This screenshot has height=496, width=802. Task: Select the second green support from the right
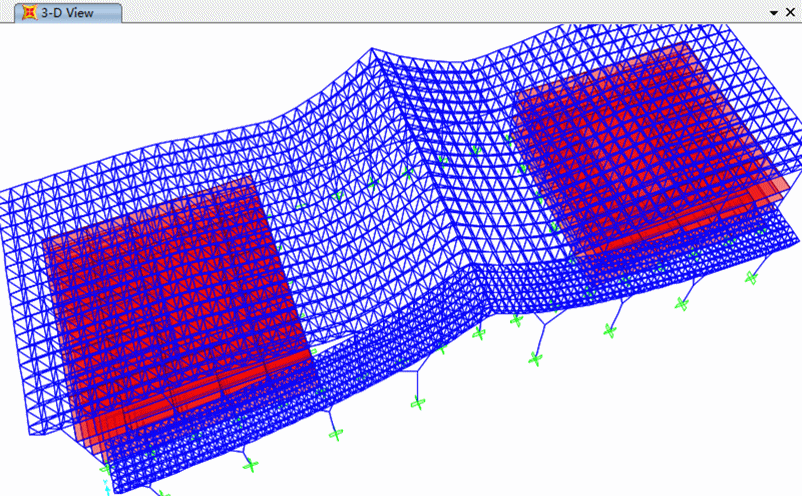[683, 303]
